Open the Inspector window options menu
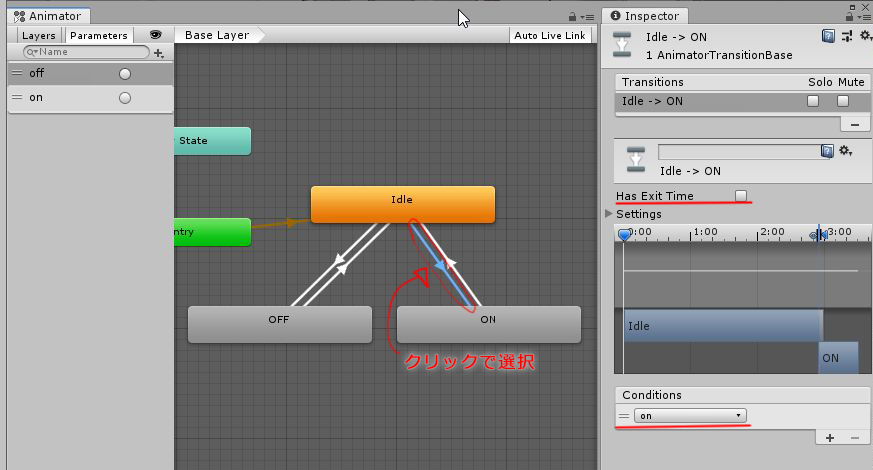 point(865,17)
